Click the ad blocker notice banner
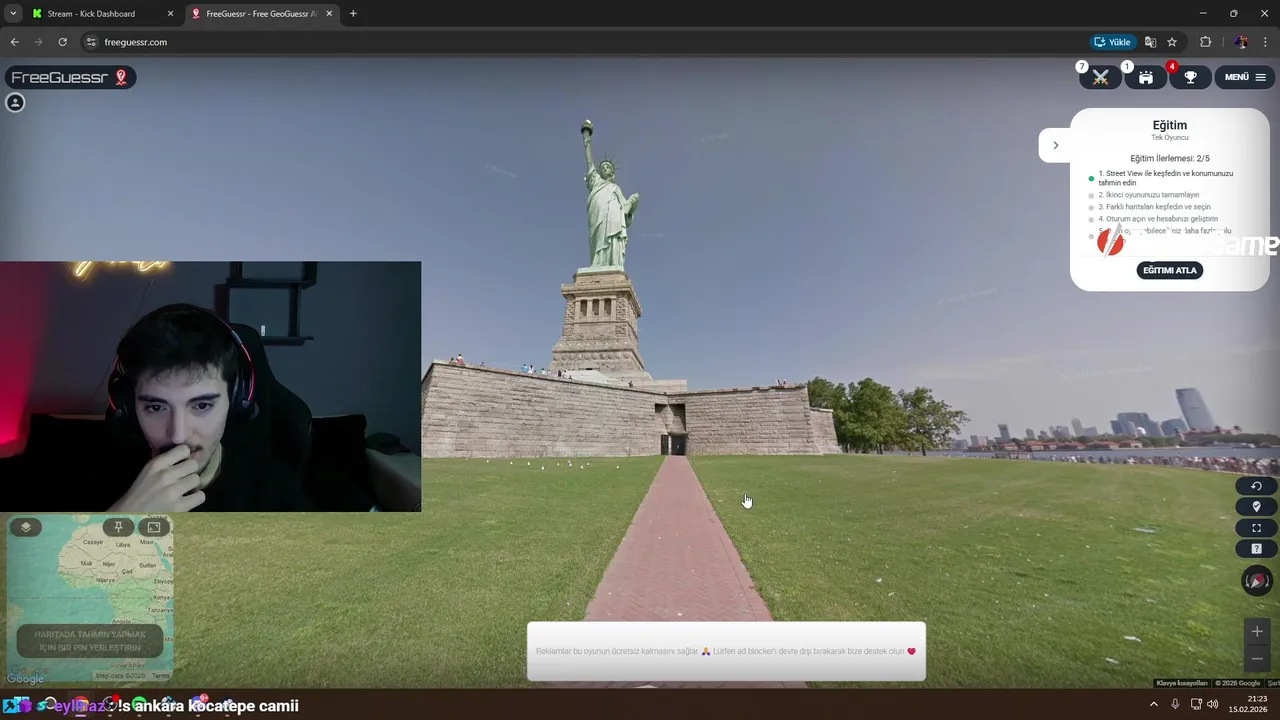The image size is (1280, 720). (x=726, y=651)
